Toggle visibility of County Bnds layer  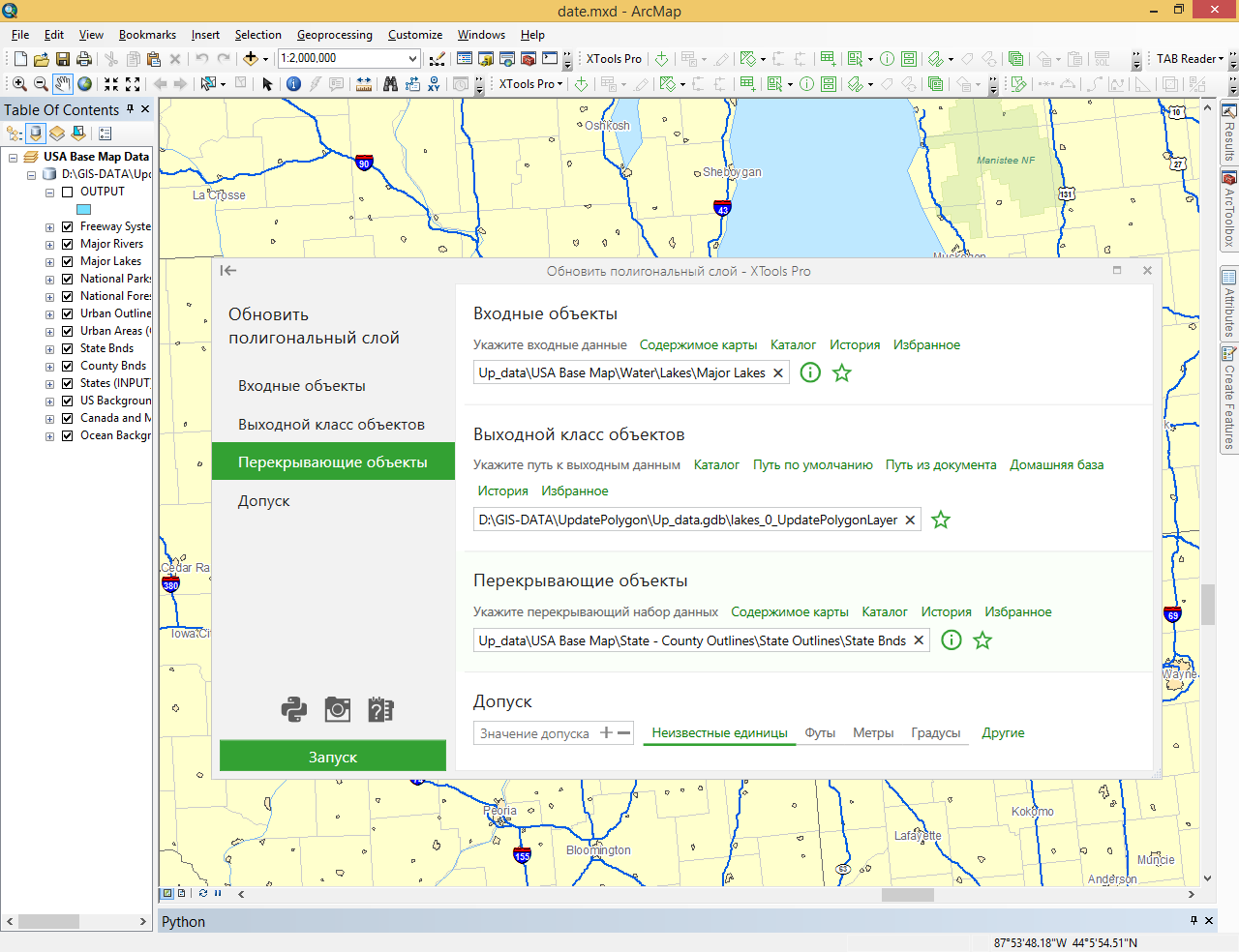[x=68, y=366]
